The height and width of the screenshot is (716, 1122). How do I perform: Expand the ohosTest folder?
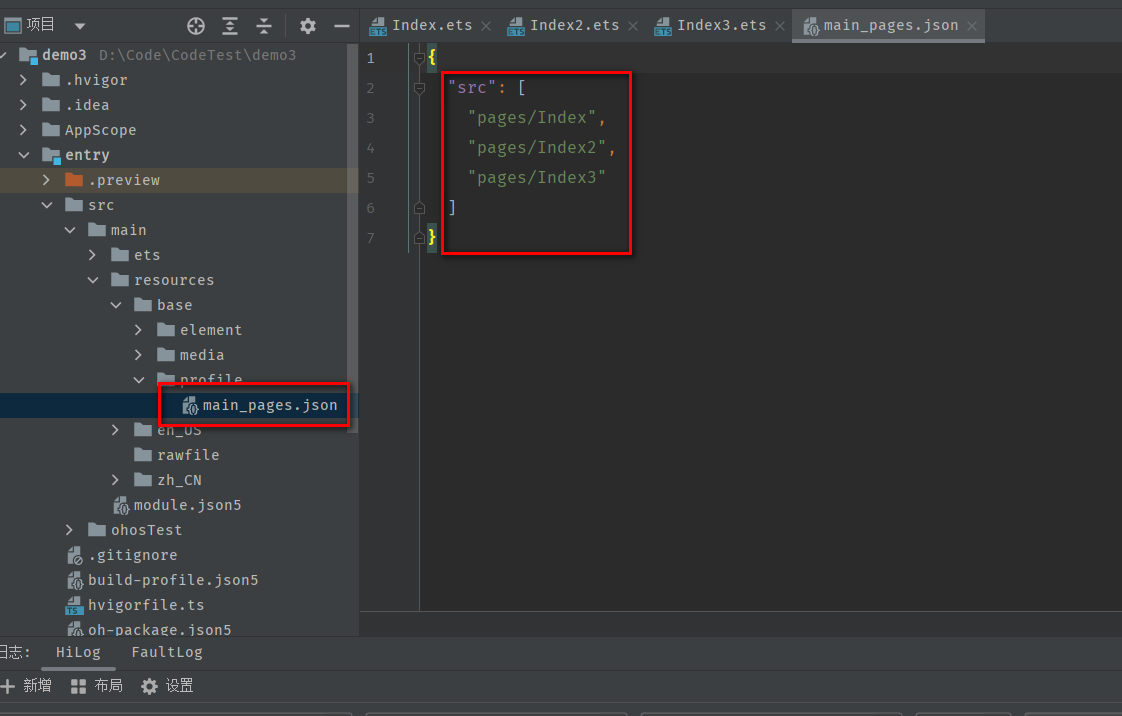tap(69, 530)
